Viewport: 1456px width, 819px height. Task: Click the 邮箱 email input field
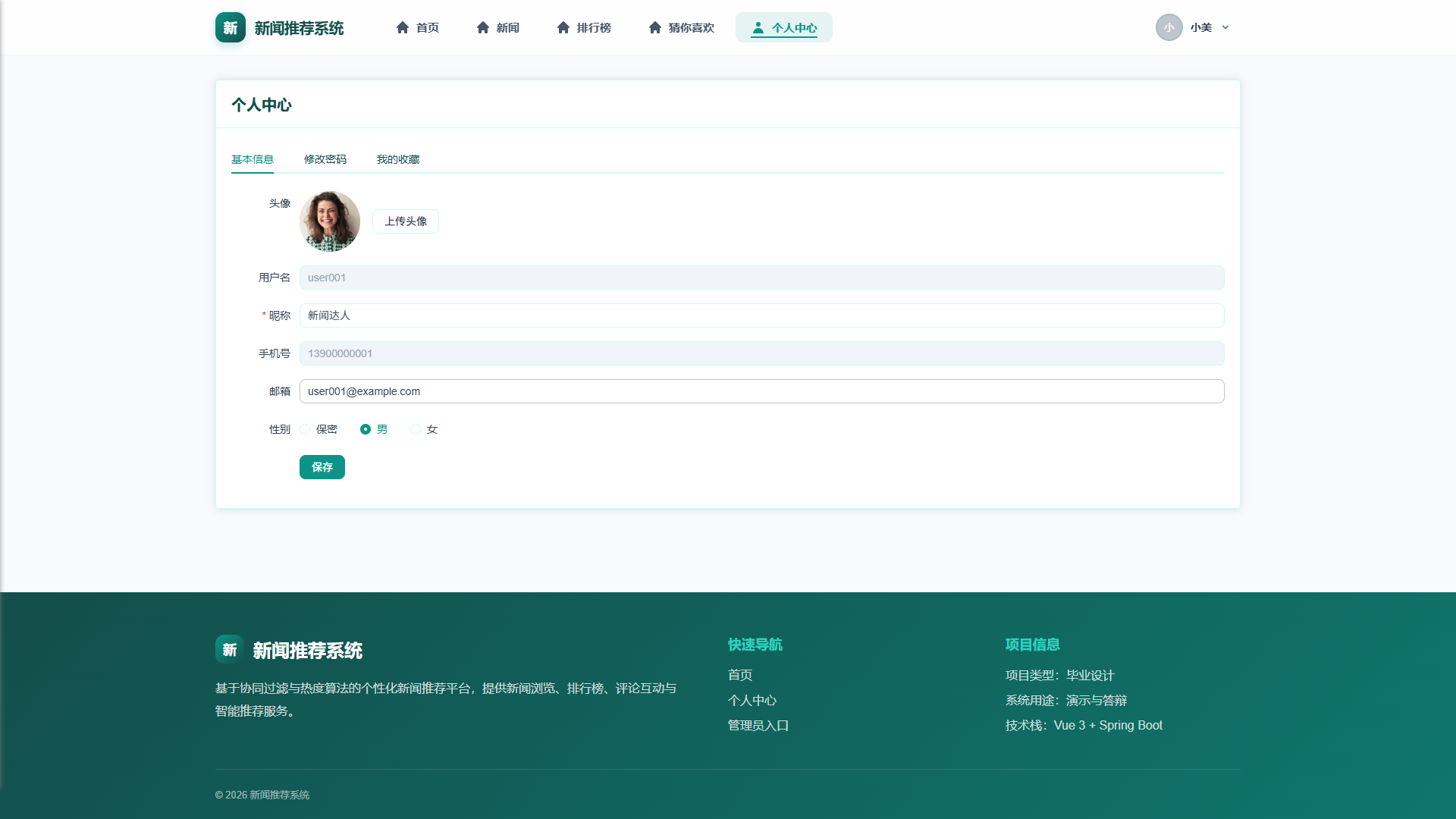coord(761,391)
